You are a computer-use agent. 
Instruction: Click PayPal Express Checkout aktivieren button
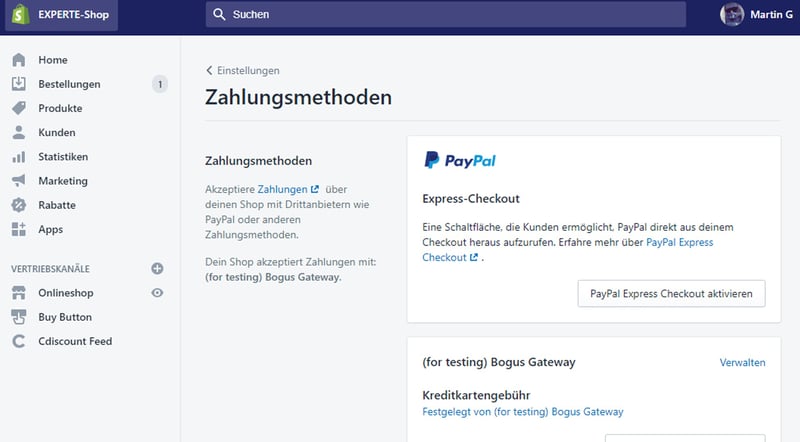point(671,293)
